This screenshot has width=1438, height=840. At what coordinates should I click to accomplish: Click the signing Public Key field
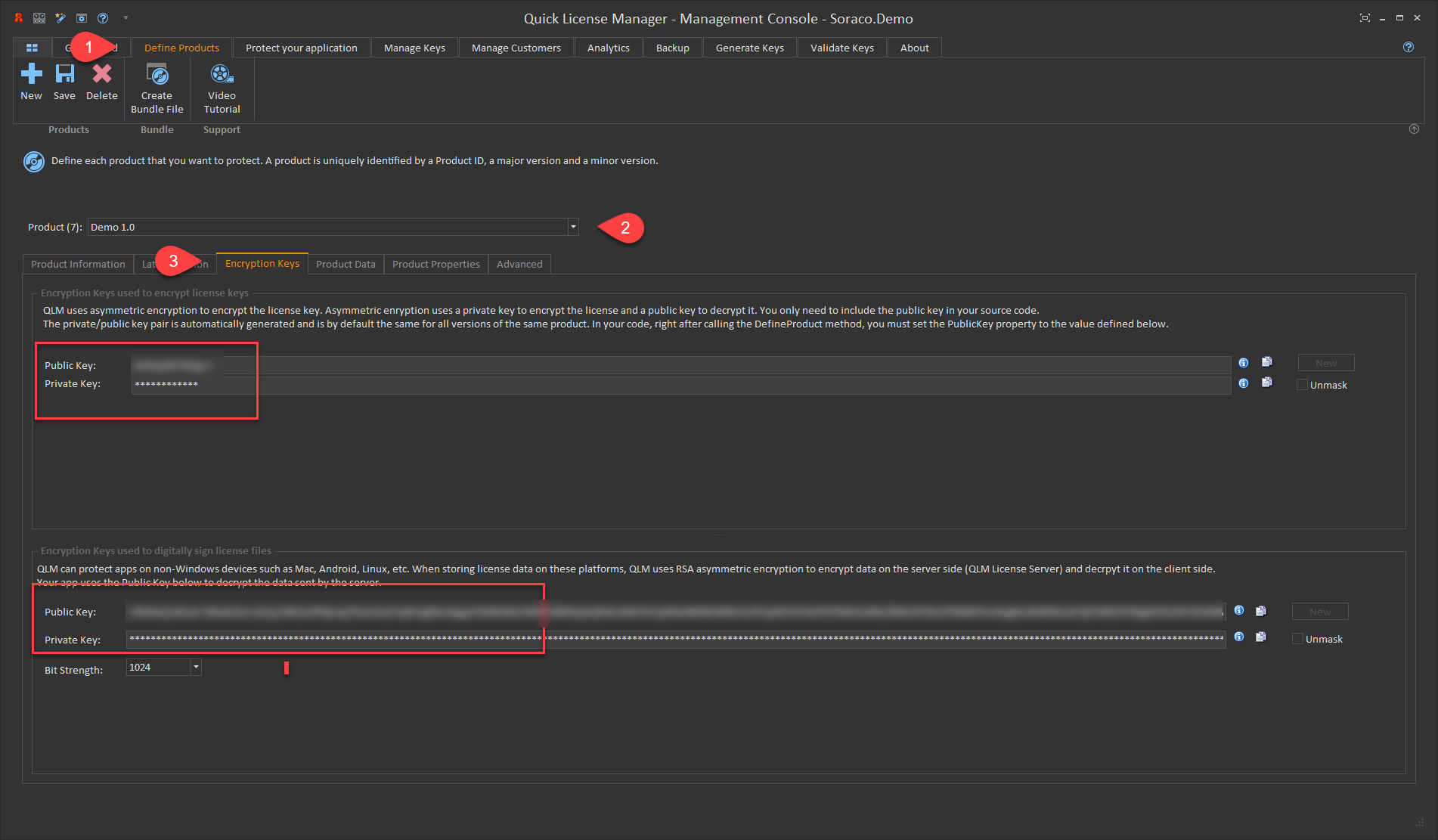tap(676, 611)
